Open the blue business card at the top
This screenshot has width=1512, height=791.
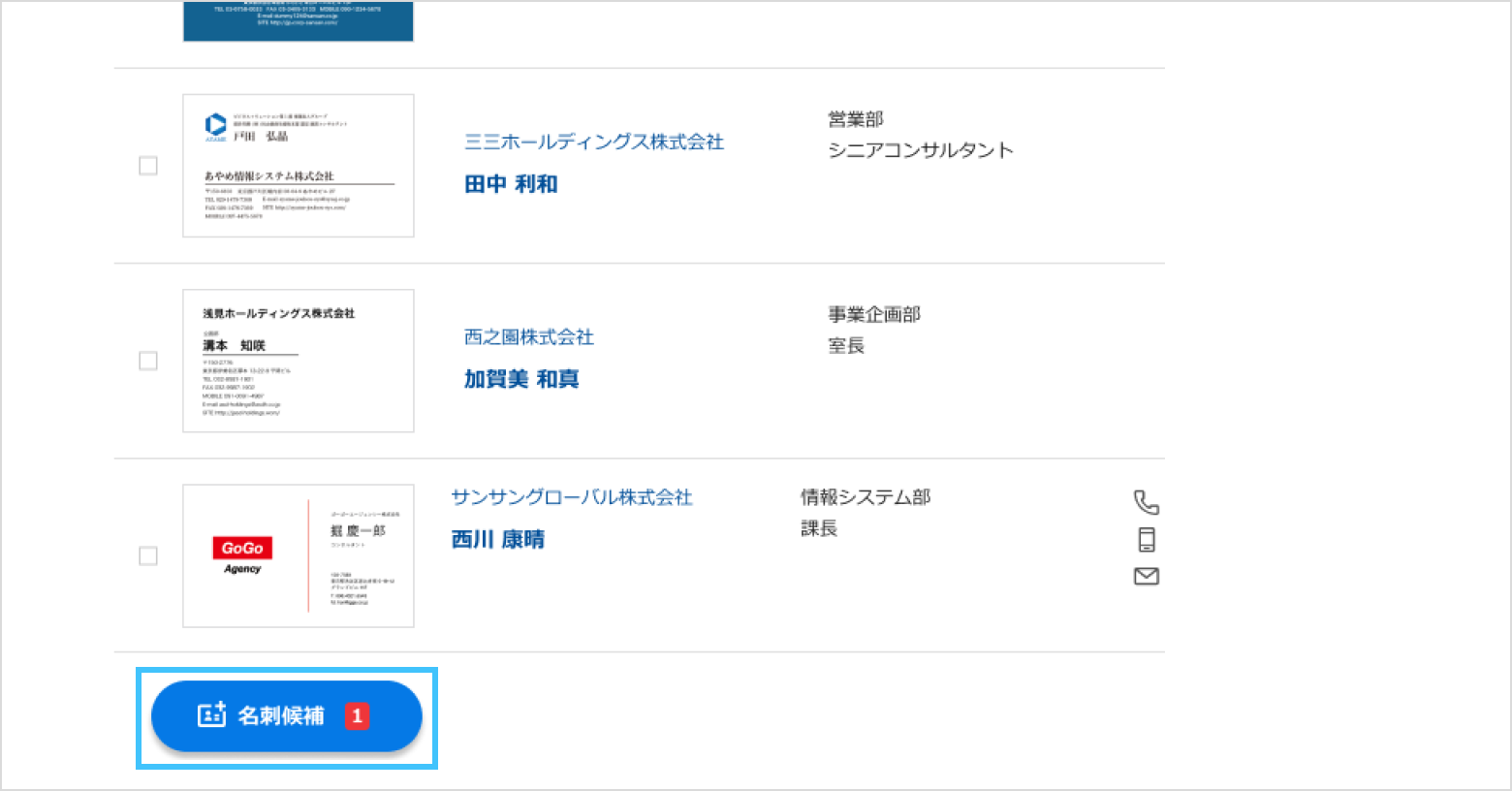(x=299, y=20)
